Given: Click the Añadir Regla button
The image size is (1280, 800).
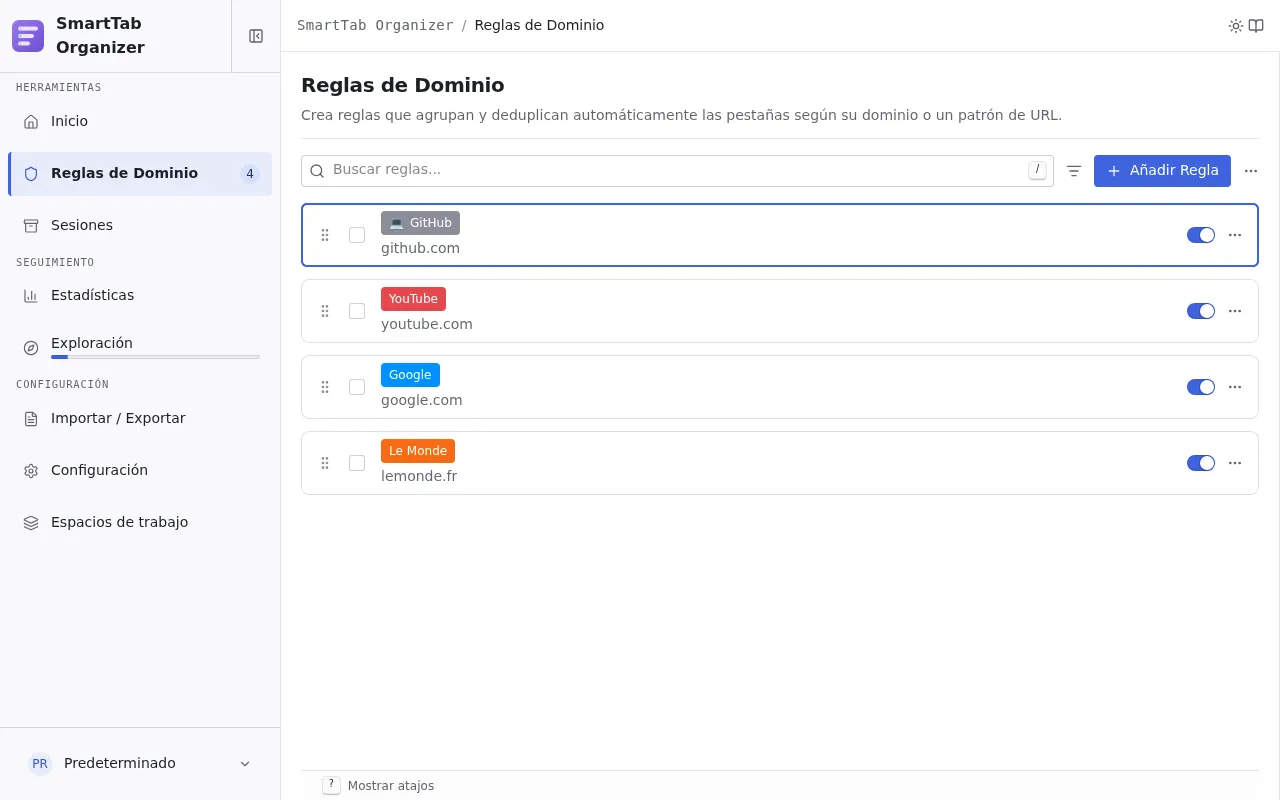Looking at the screenshot, I should tap(1162, 171).
